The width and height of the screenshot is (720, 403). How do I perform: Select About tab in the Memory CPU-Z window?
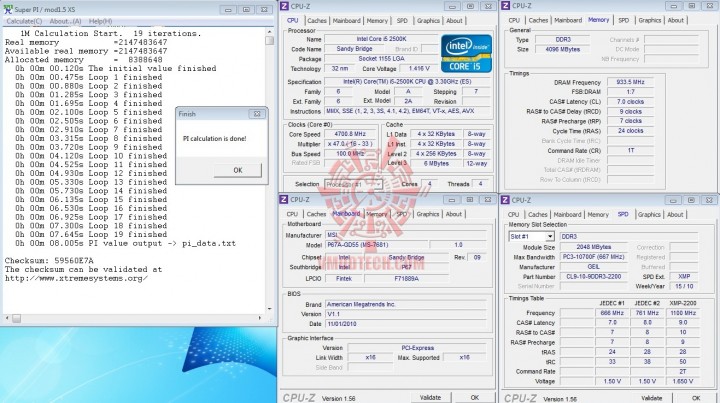[x=675, y=20]
